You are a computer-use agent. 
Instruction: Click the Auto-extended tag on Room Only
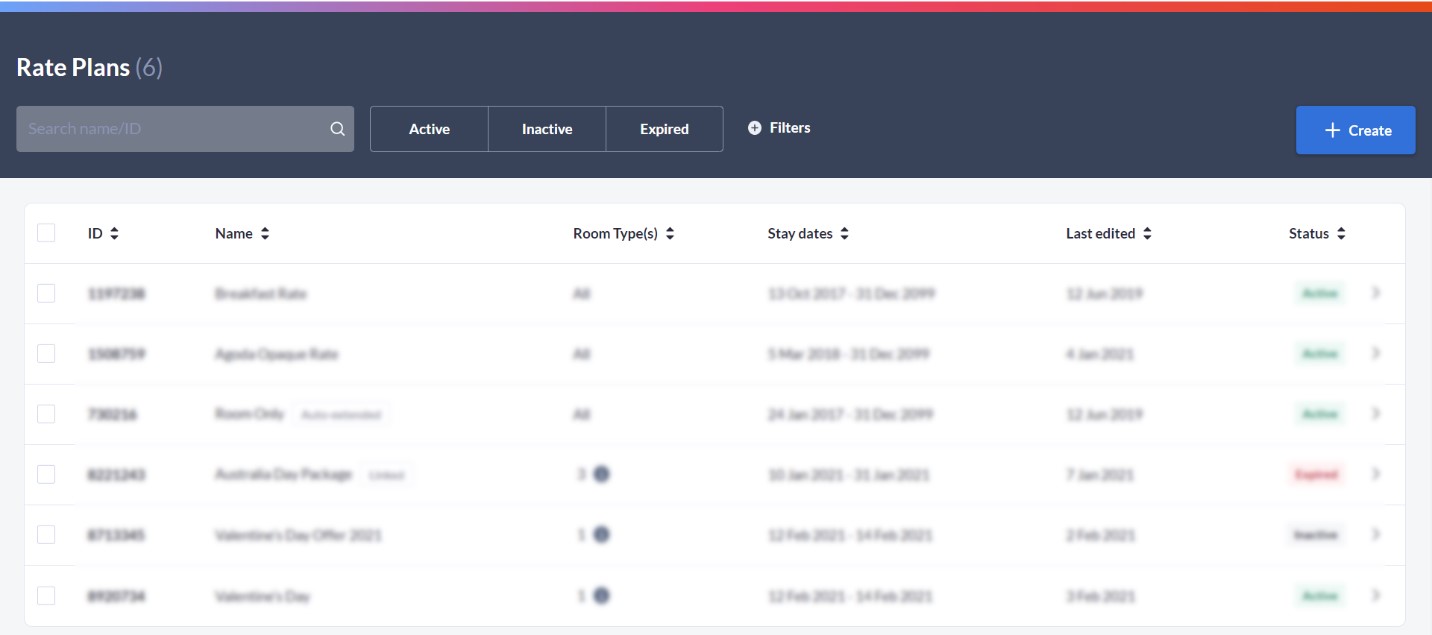click(341, 414)
